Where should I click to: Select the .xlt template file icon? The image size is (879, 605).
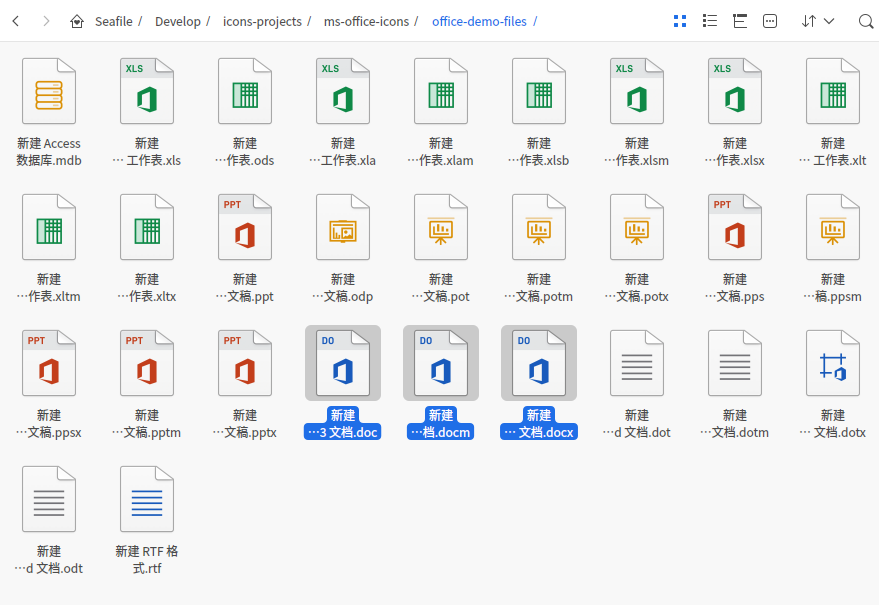[833, 91]
